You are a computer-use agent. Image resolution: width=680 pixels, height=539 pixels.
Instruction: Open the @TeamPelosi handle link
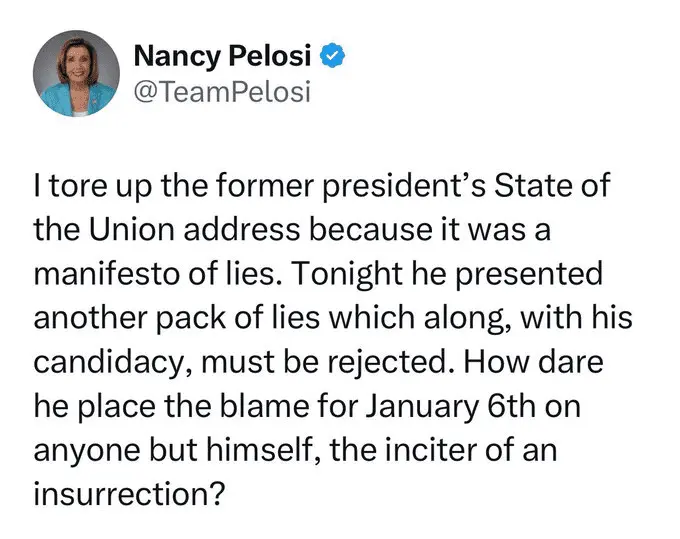pos(222,92)
